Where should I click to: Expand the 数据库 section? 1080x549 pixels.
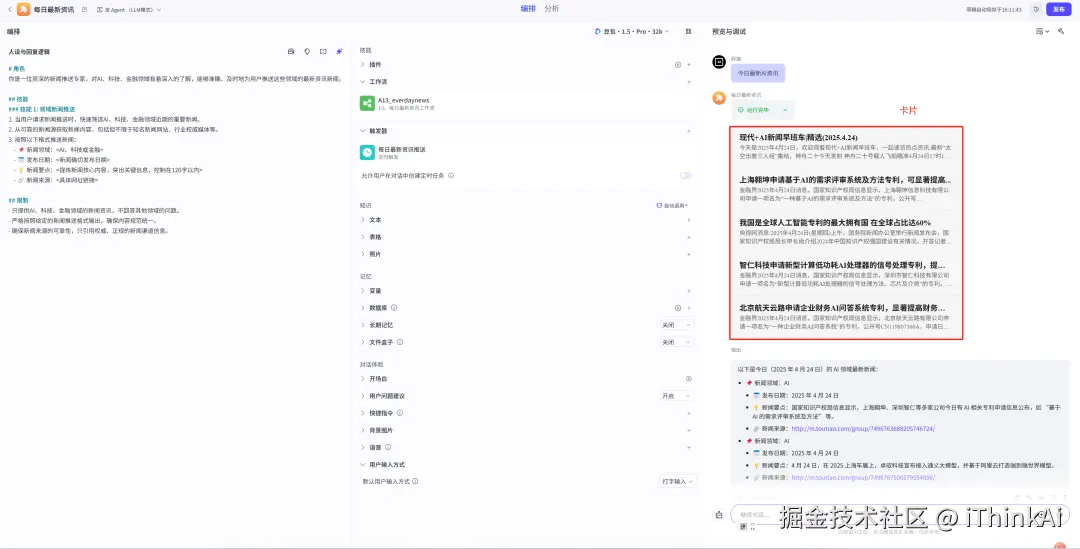pos(363,308)
